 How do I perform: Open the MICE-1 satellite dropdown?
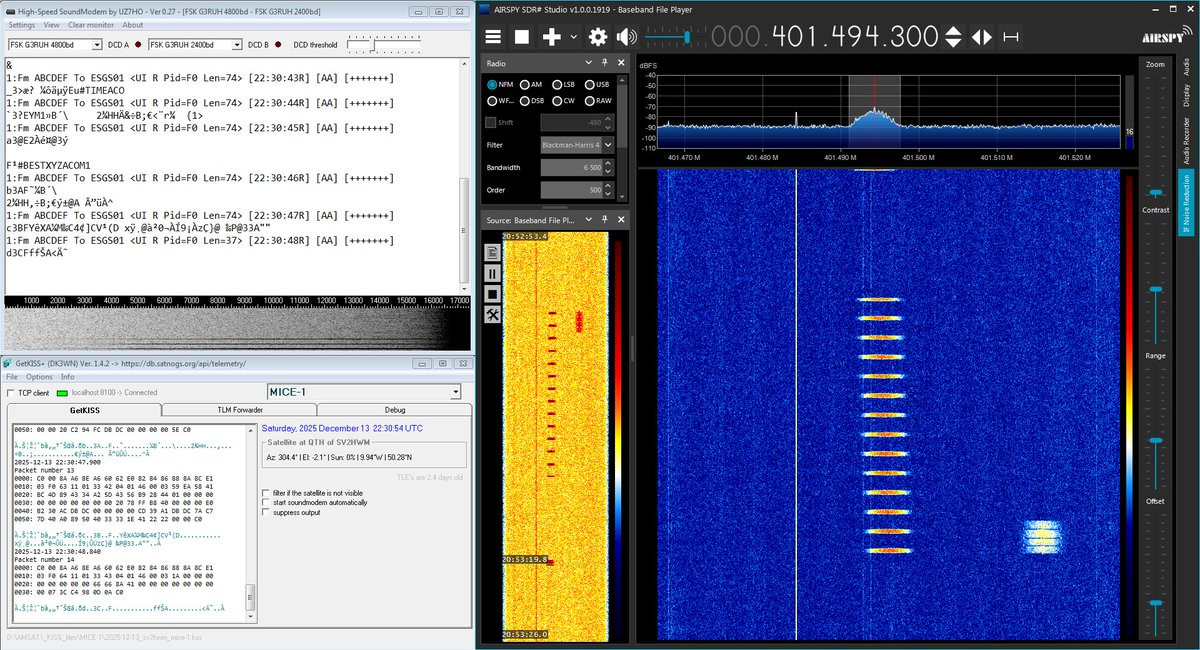364,392
